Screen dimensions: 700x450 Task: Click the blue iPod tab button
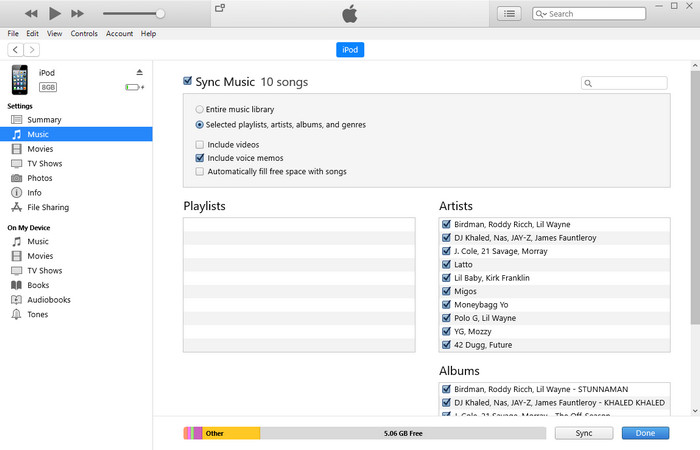350,50
